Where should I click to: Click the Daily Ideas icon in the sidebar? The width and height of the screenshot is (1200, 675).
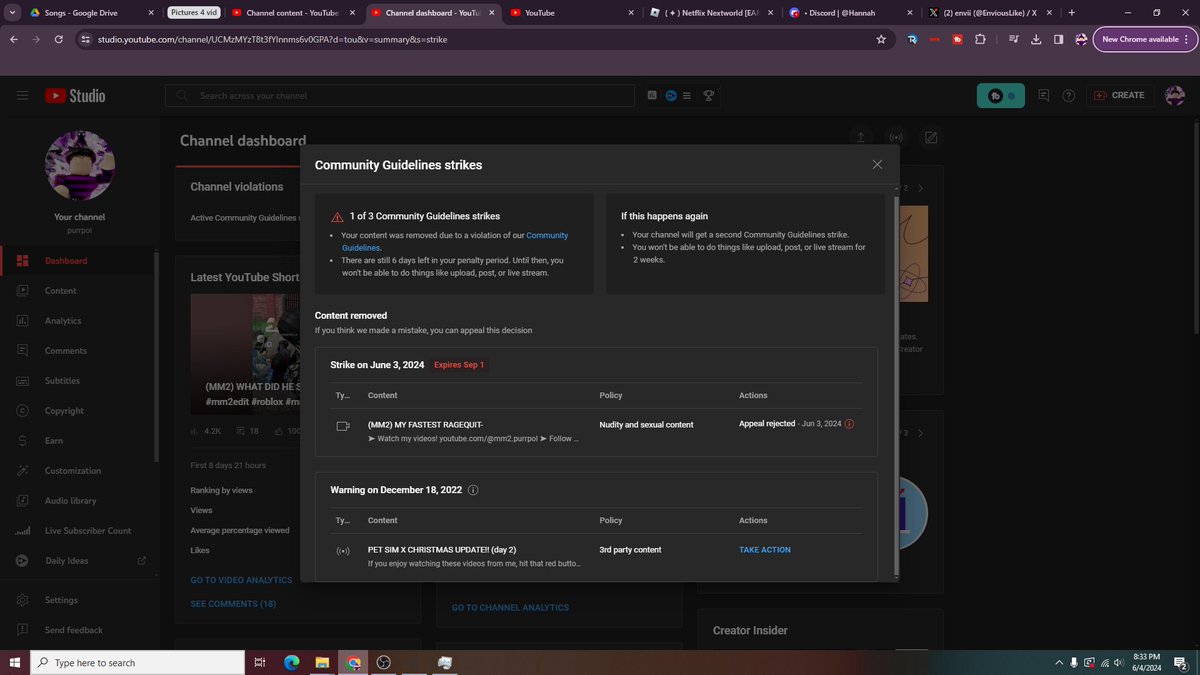(22, 561)
